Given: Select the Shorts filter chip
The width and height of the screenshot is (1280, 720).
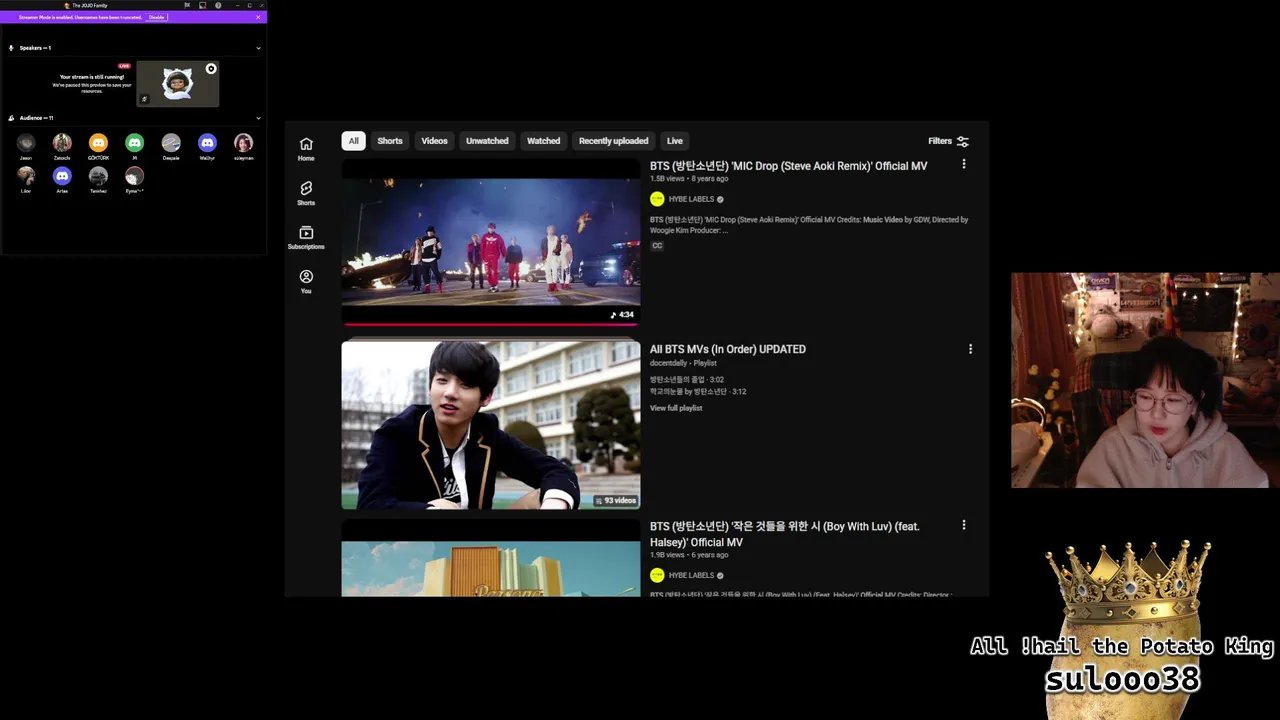Looking at the screenshot, I should click(x=390, y=141).
